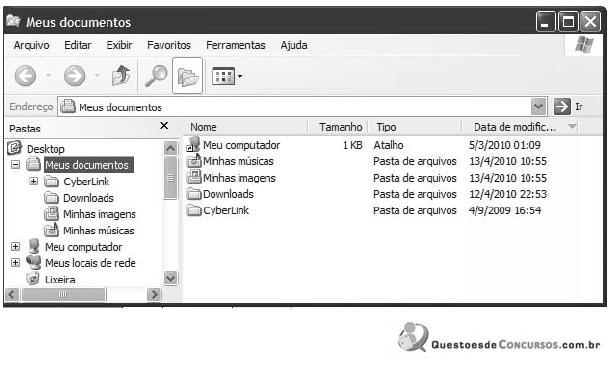Image resolution: width=611 pixels, height=368 pixels.
Task: Close the Pastas folder pane
Action: pos(164,126)
